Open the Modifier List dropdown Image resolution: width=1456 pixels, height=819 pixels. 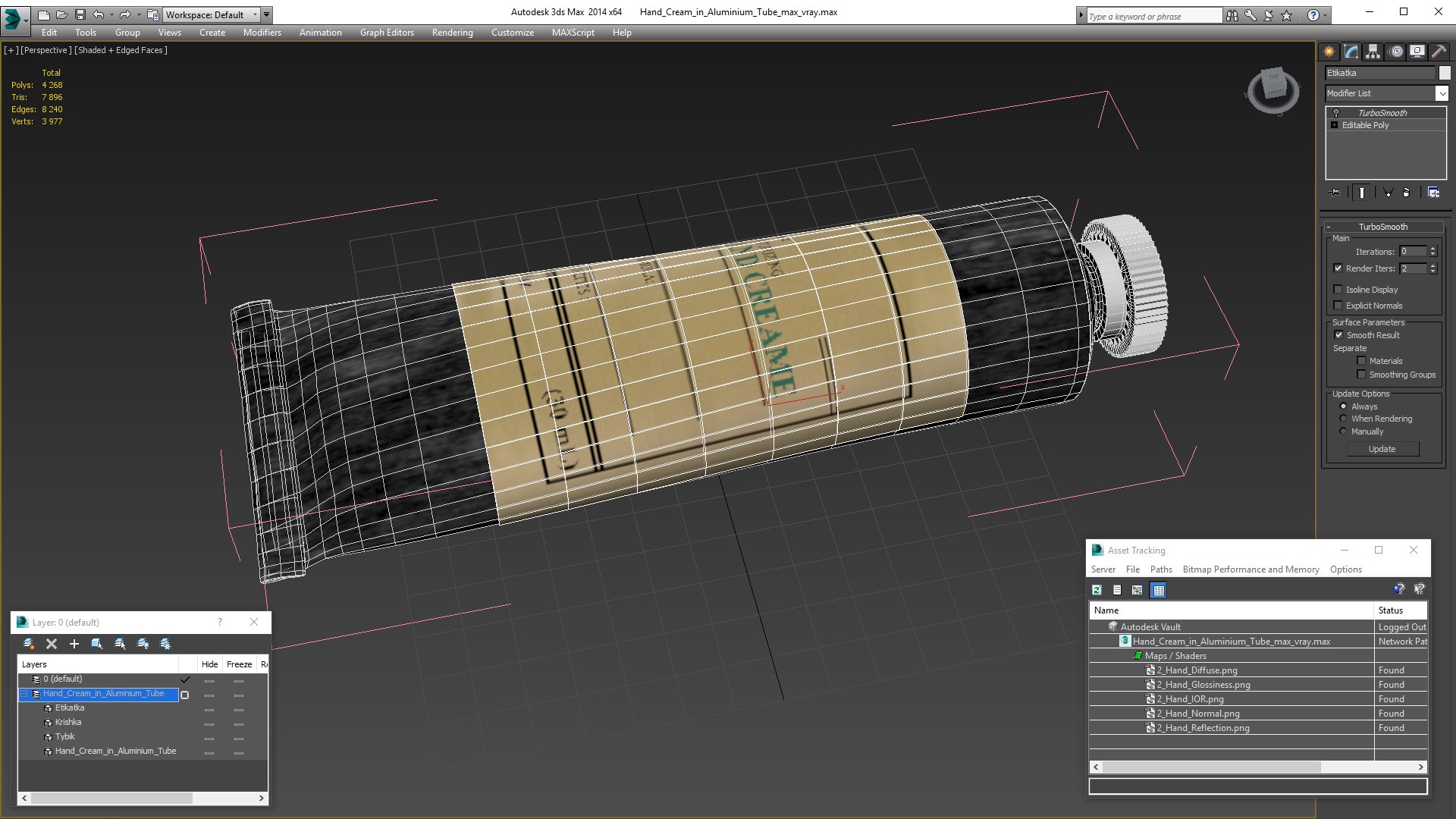pos(1442,93)
